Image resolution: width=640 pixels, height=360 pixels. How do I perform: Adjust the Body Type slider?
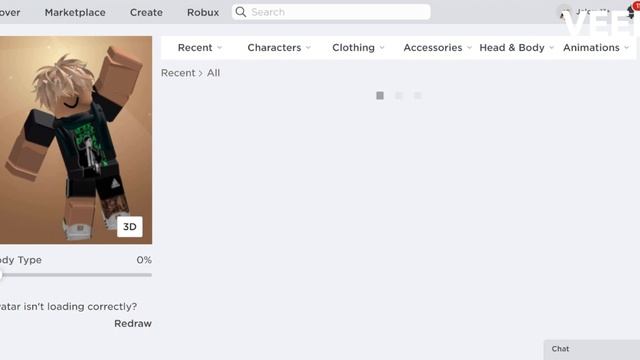pyautogui.click(x=76, y=275)
